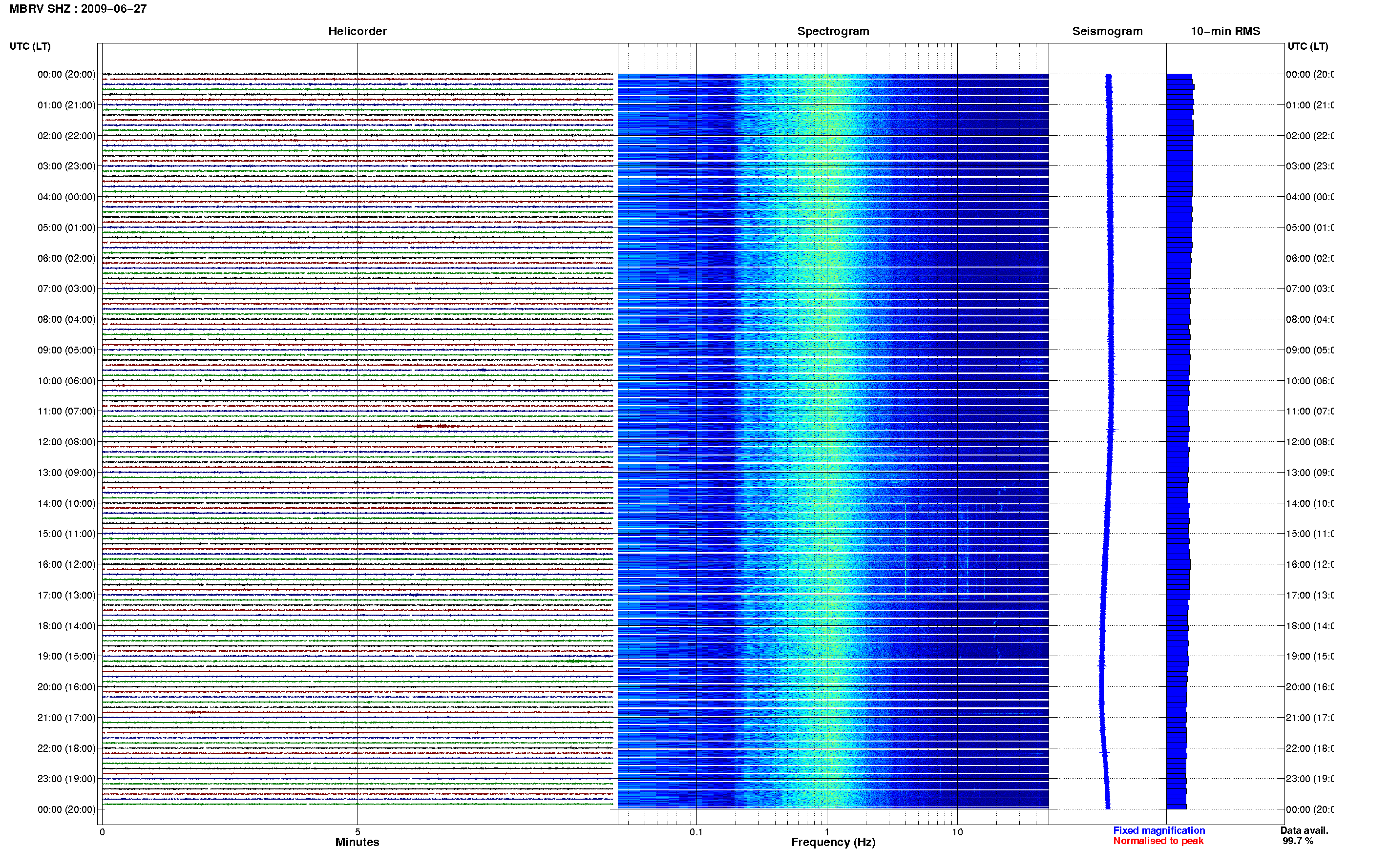This screenshot has height=868, width=1389.
Task: Select the left '14:00 (10:00)' time label
Action: [66, 503]
